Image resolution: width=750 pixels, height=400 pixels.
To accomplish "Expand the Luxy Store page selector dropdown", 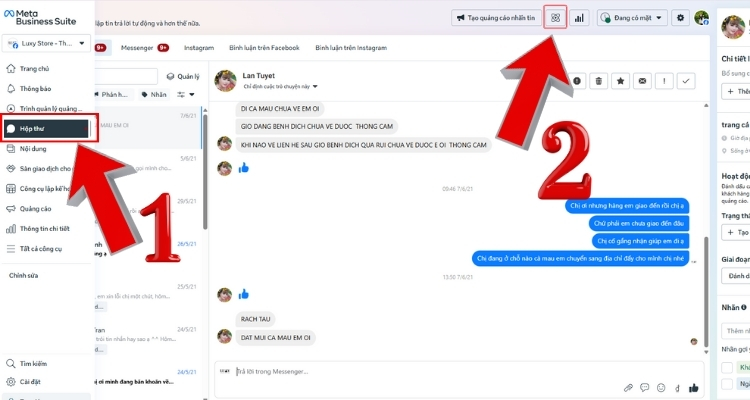I will [x=46, y=43].
